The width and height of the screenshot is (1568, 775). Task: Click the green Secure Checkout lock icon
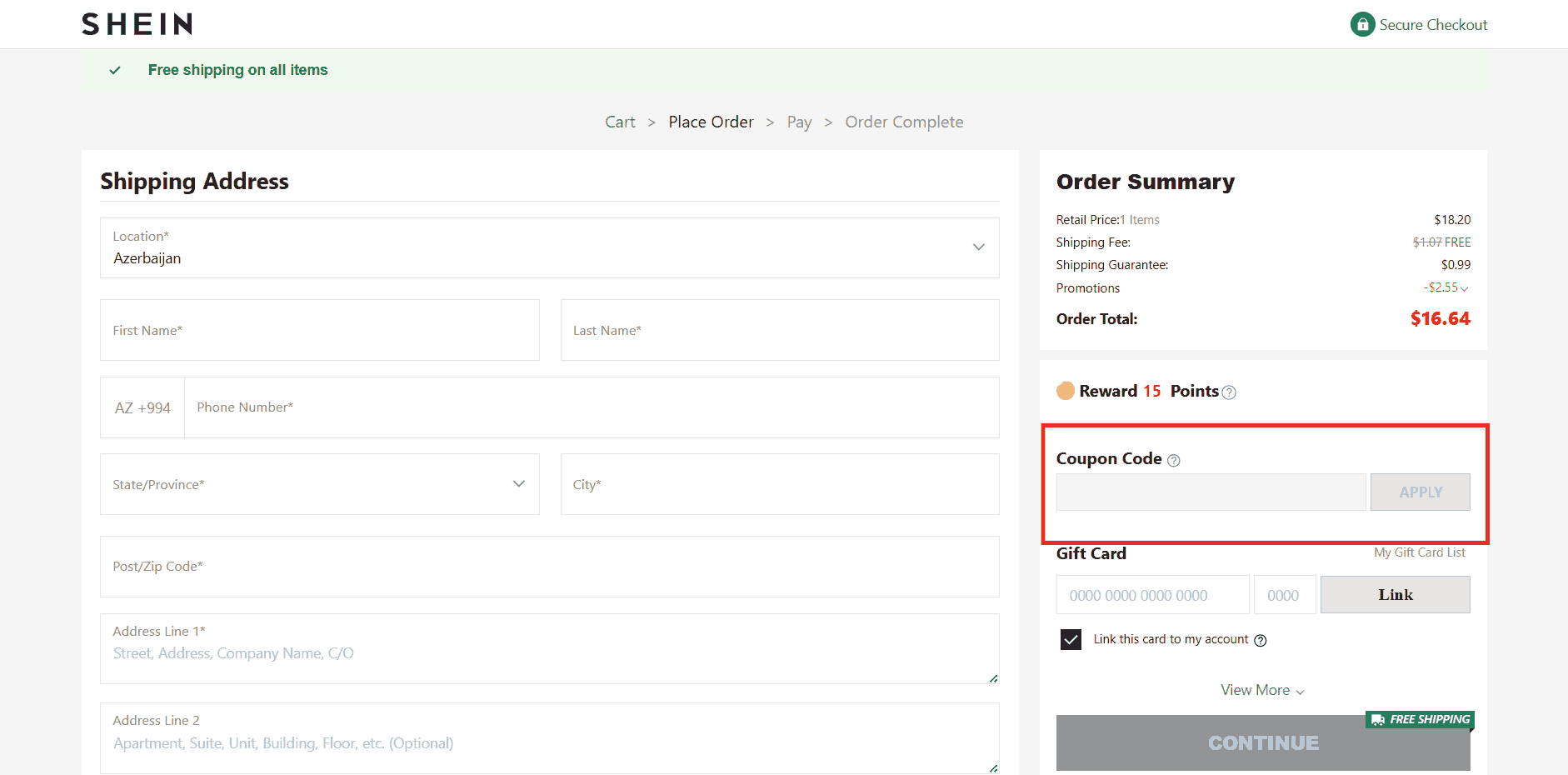tap(1362, 24)
